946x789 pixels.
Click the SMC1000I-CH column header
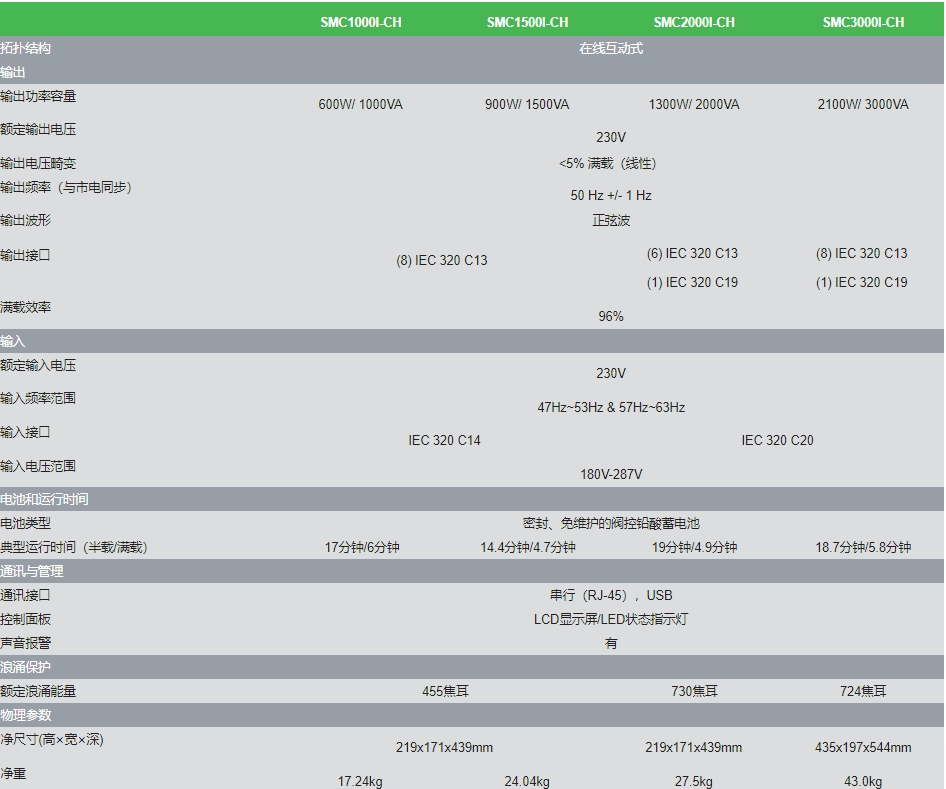pyautogui.click(x=360, y=22)
